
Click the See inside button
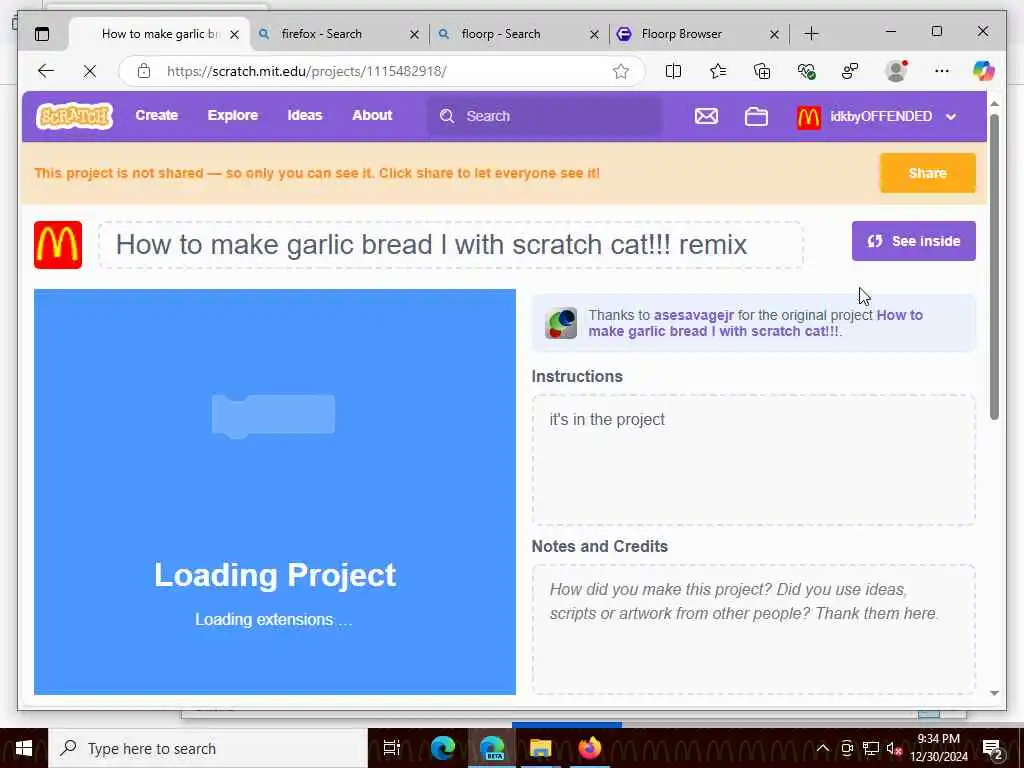pos(914,241)
